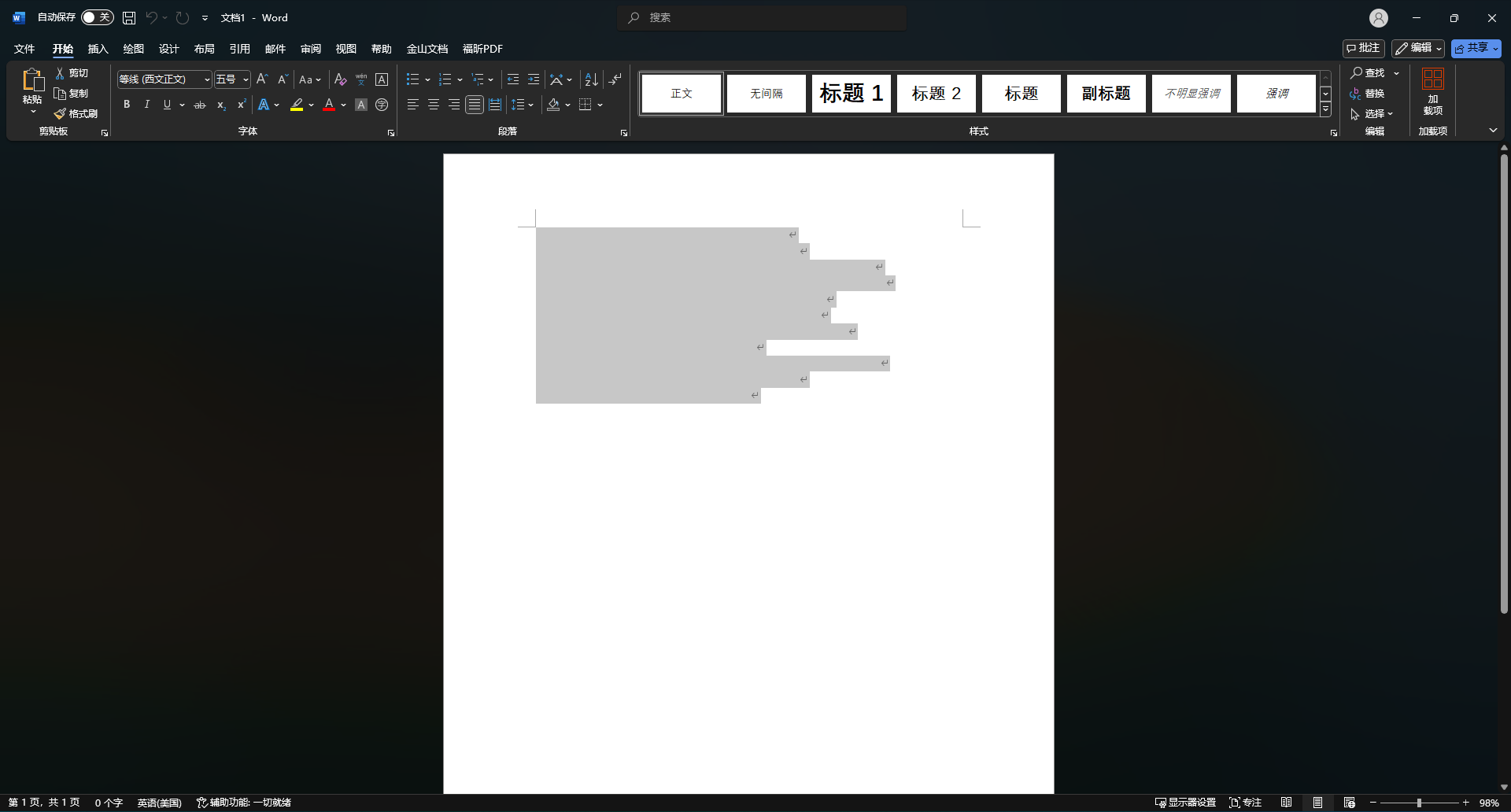Viewport: 1511px width, 812px height.
Task: Apply red font color
Action: pos(329,105)
